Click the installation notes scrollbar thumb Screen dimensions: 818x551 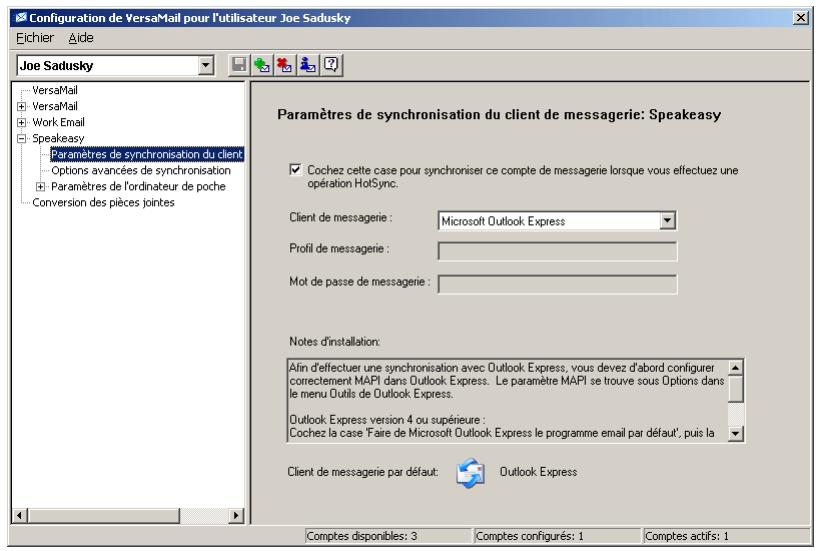click(736, 389)
